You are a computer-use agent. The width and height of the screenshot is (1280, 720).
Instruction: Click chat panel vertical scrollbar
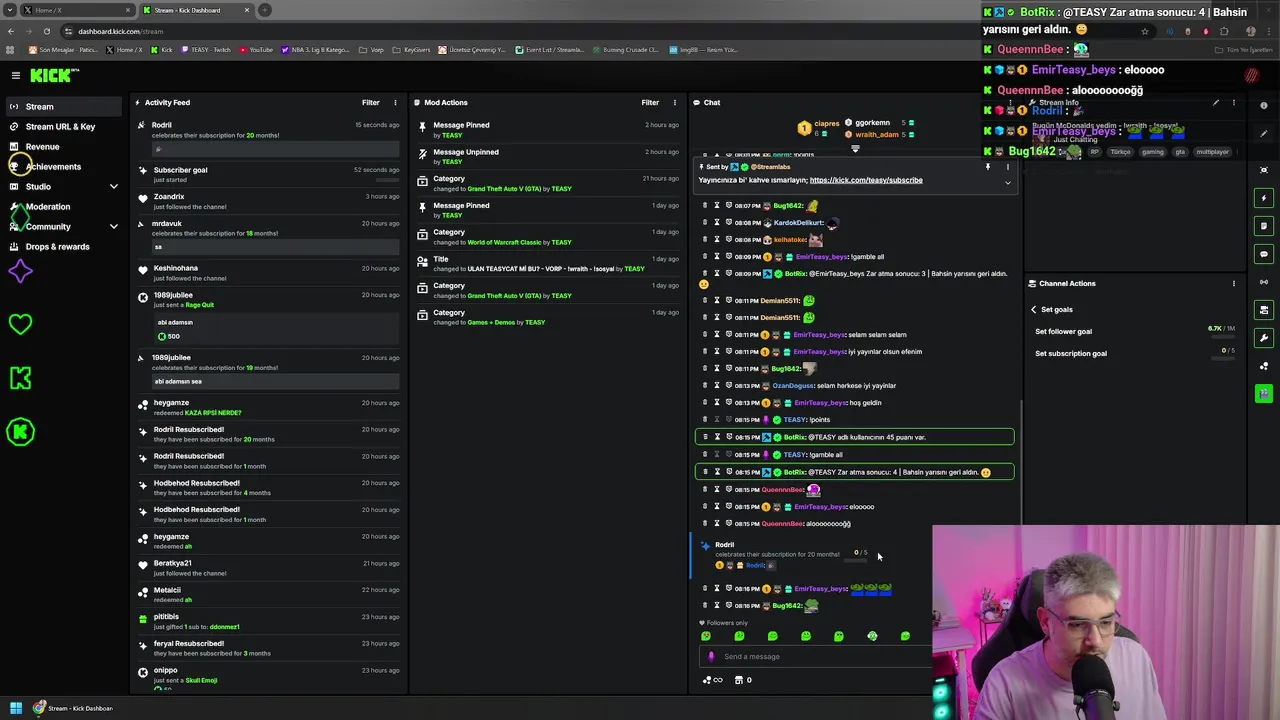(x=1020, y=460)
